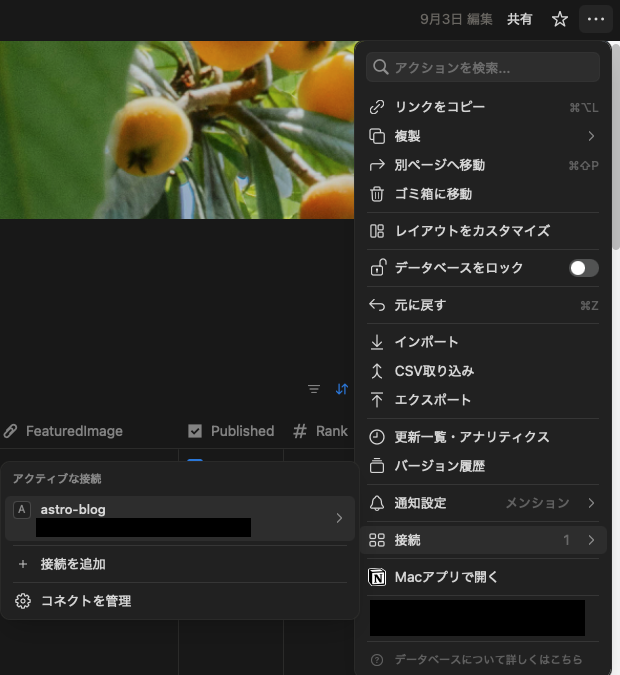Click the blue sort arrows icon
The height and width of the screenshot is (675, 620).
pyautogui.click(x=342, y=389)
